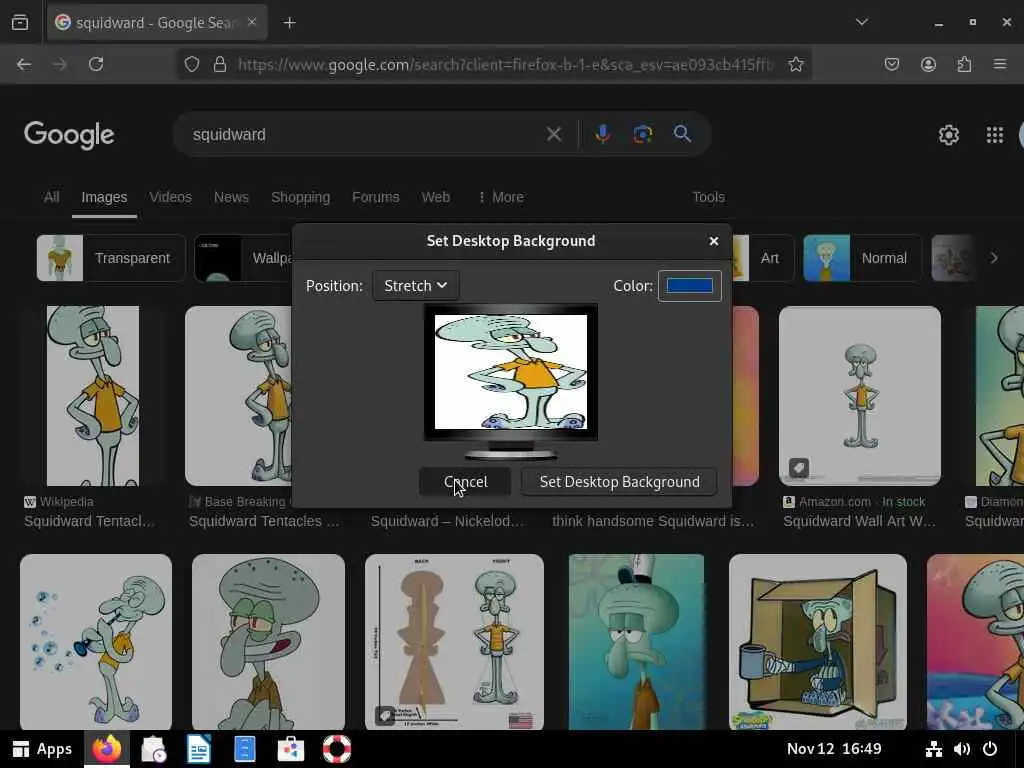The height and width of the screenshot is (768, 1024).
Task: Search by image with Google Lens
Action: point(643,134)
